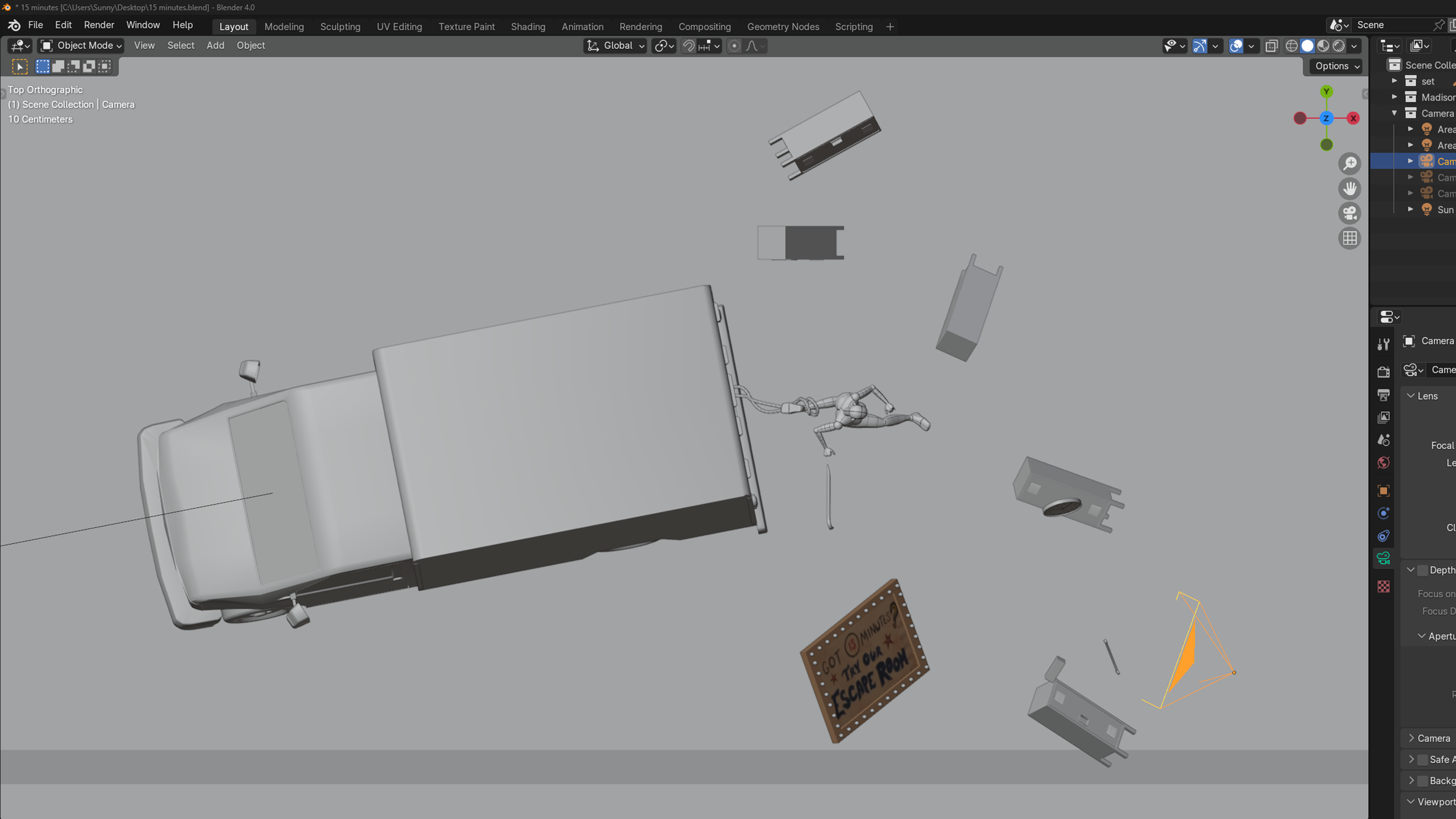Open Physics properties tab icon
This screenshot has height=819, width=1456.
(1384, 513)
